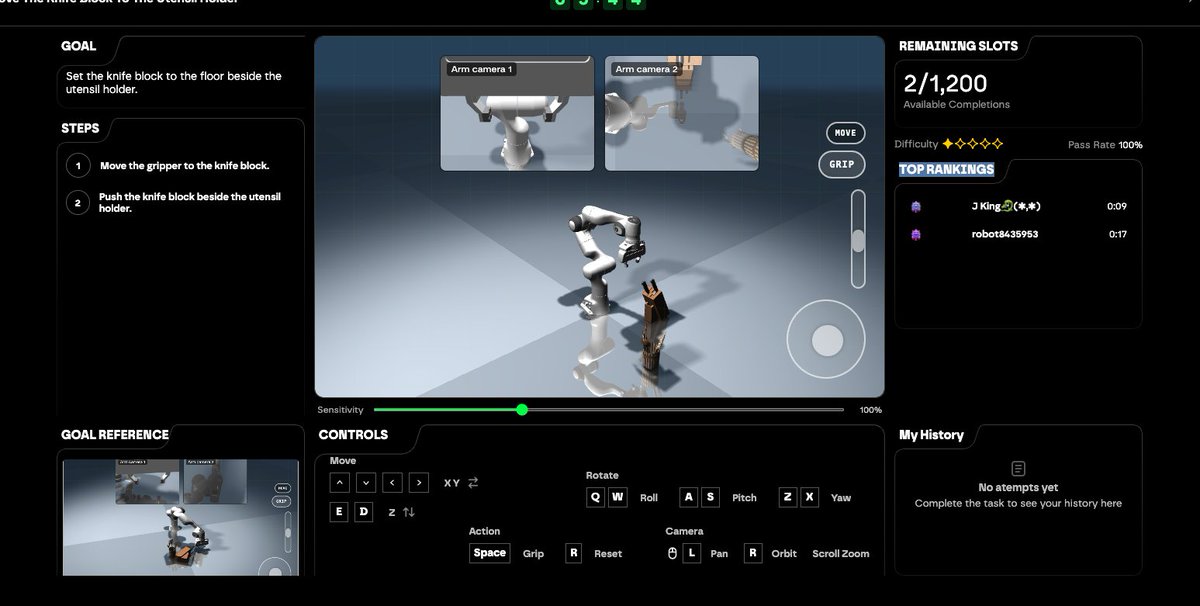Select the CONTROLS tab header
This screenshot has height=606, width=1200.
[x=353, y=435]
